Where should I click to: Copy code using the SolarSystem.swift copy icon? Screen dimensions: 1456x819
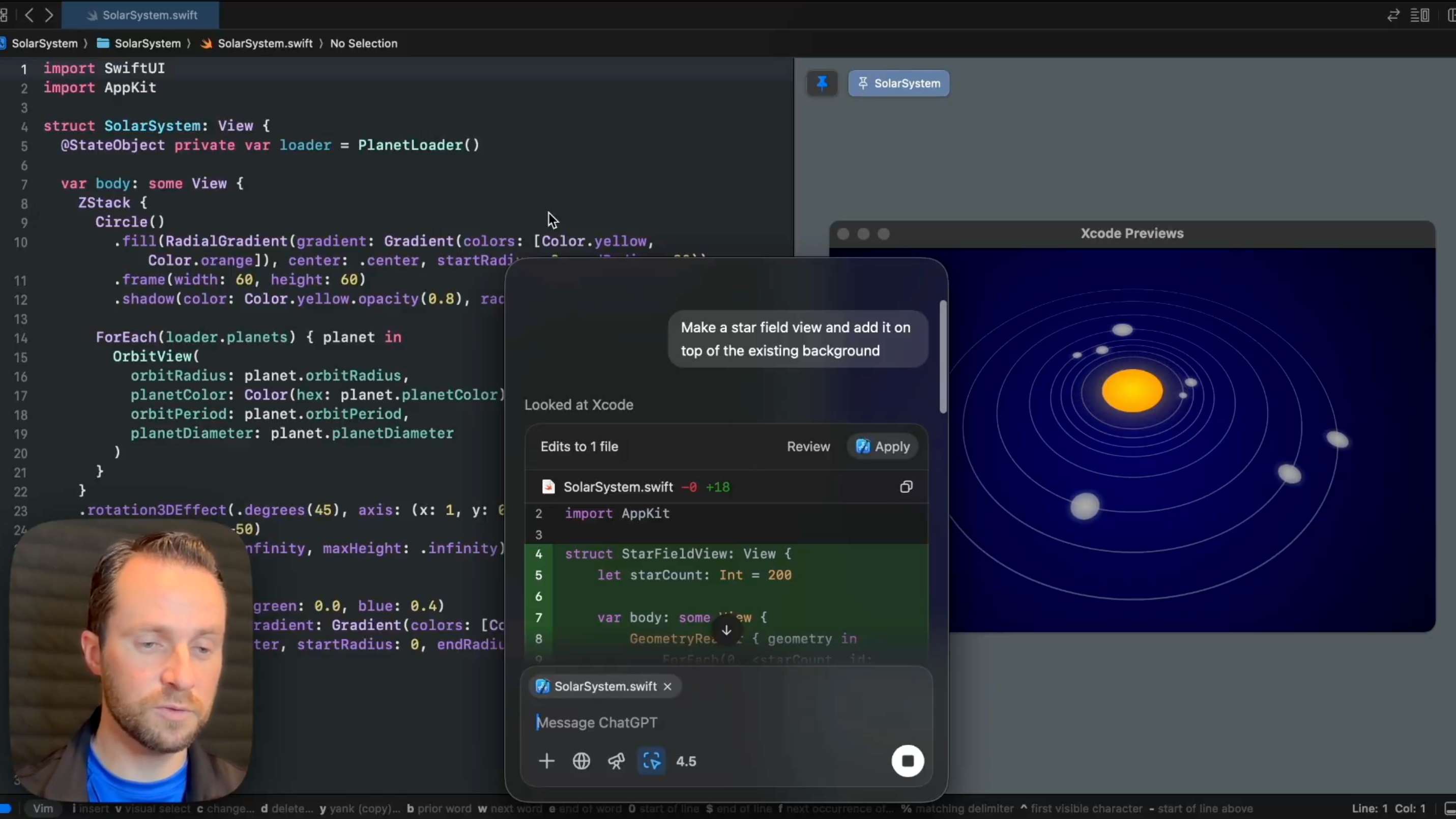click(906, 487)
